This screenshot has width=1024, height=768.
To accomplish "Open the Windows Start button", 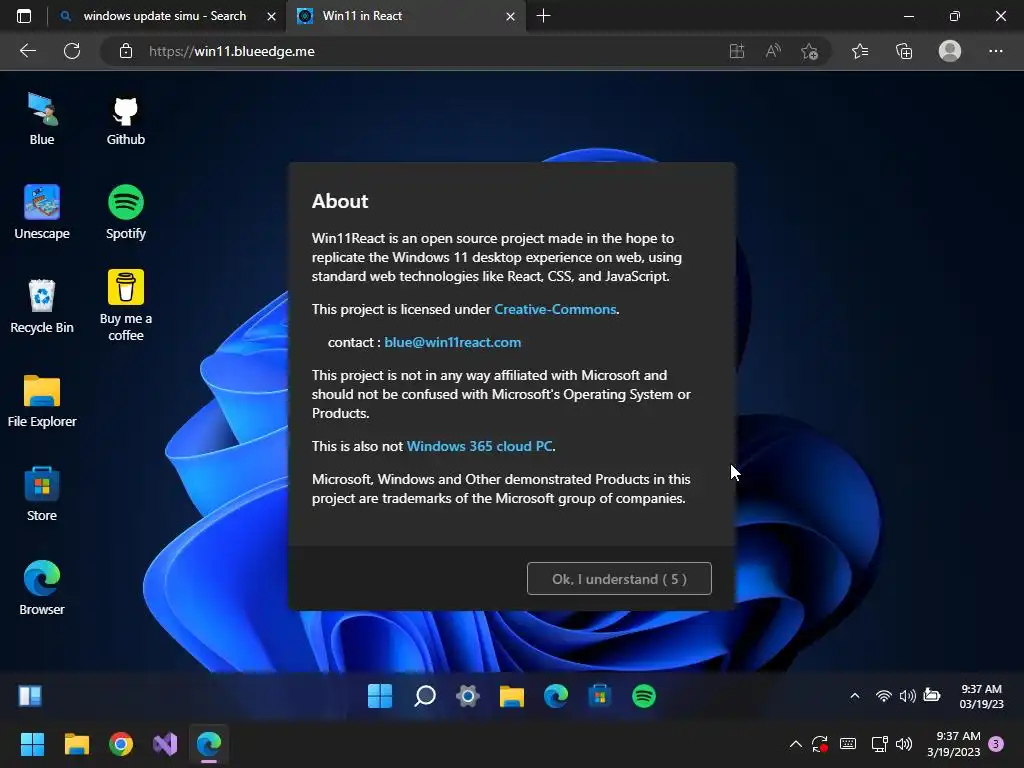I will point(32,744).
